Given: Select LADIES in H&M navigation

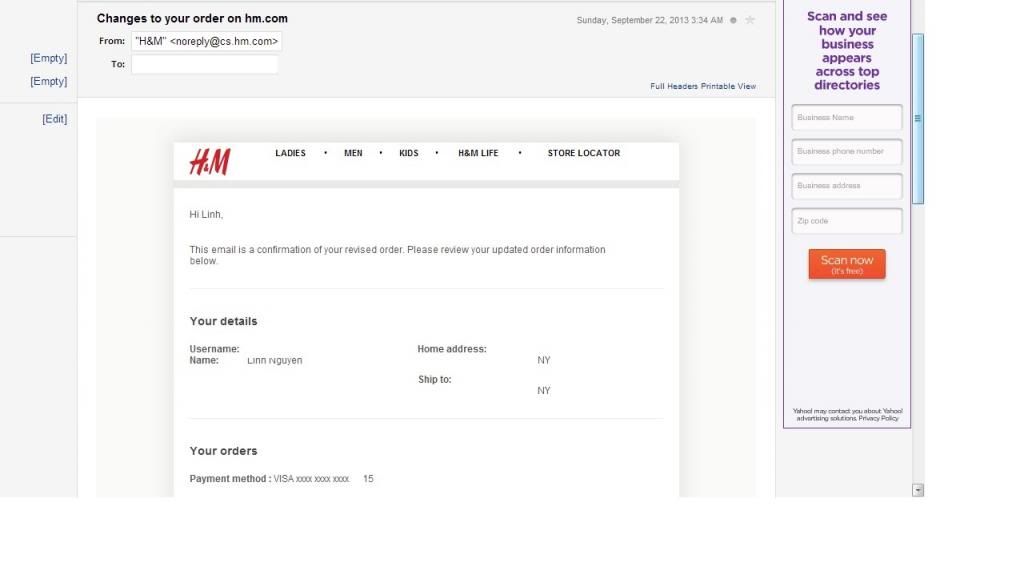Looking at the screenshot, I should tap(290, 153).
